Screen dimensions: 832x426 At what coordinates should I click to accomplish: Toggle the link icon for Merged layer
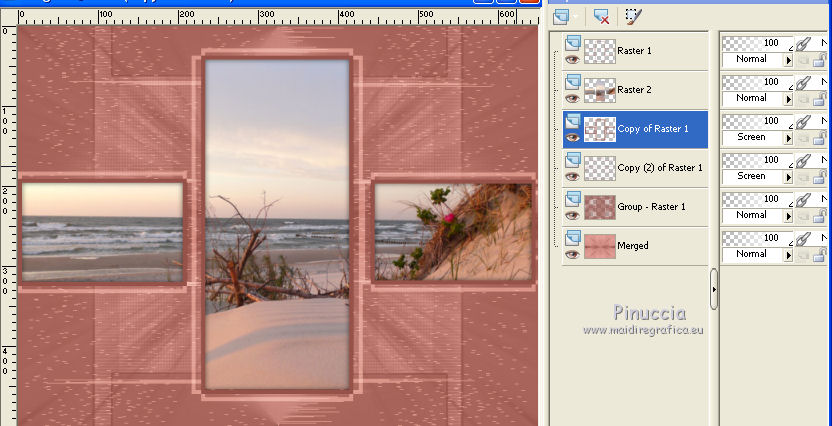click(x=803, y=239)
